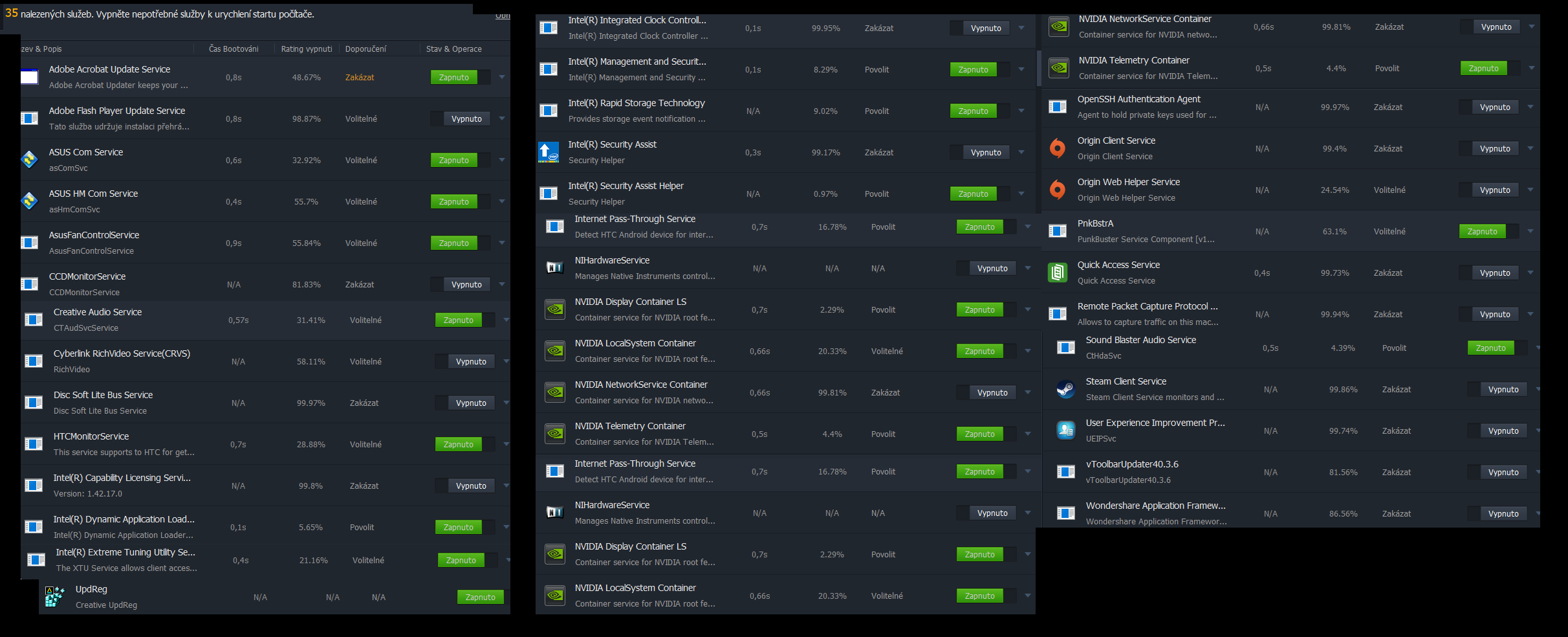Image resolution: width=1568 pixels, height=637 pixels.
Task: Click the Cyberlink RichVideo Service icon
Action: (x=34, y=361)
